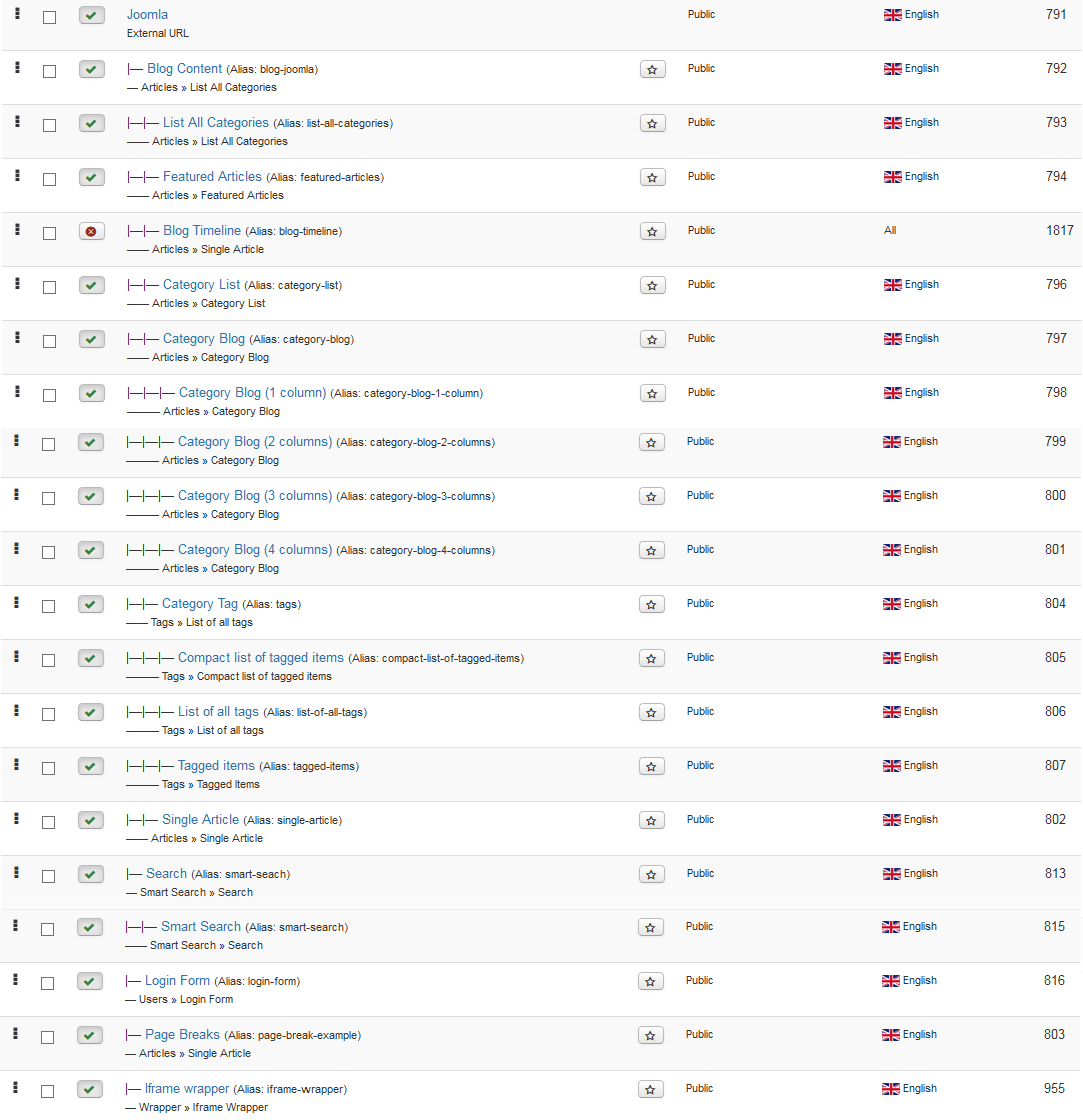Toggle published status of Category Tag
Viewport: 1083px width, 1120px height.
(91, 604)
